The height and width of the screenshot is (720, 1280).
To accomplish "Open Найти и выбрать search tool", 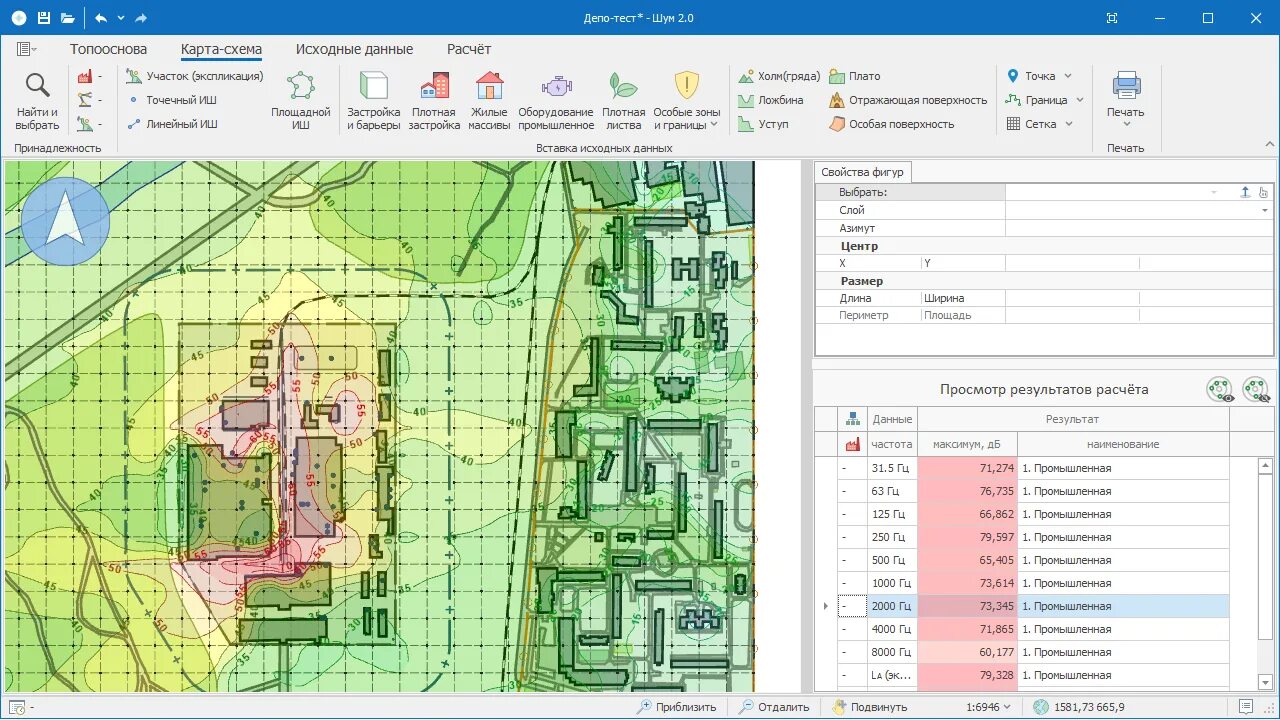I will click(37, 100).
